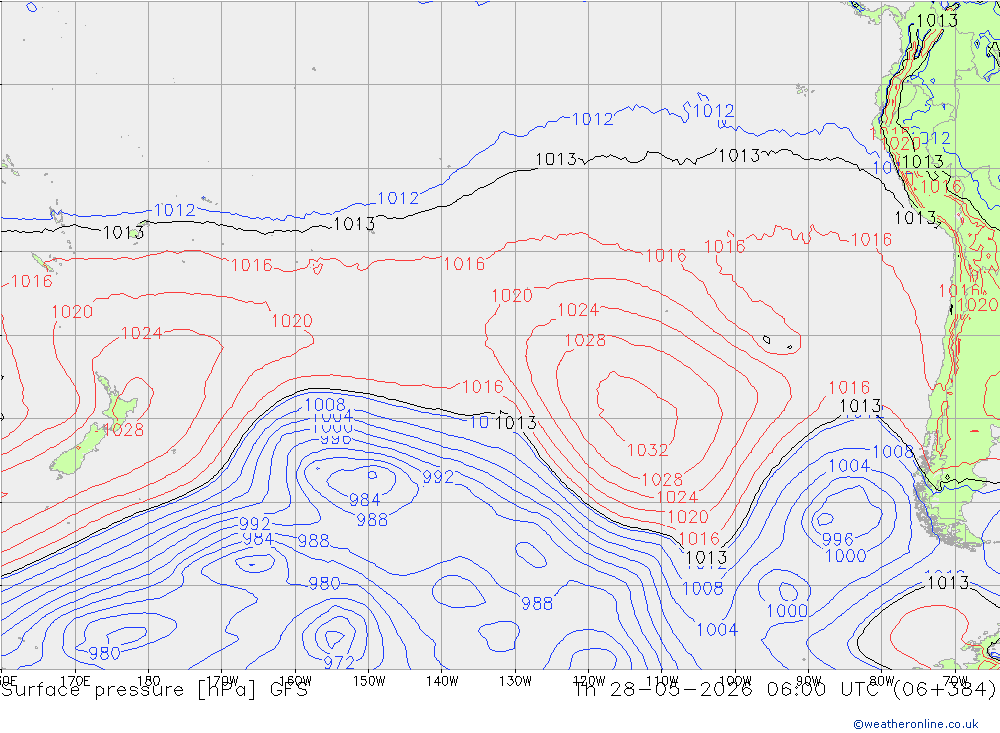Click the 1008 blue label near 160W
This screenshot has width=1000, height=733.
[x=325, y=405]
